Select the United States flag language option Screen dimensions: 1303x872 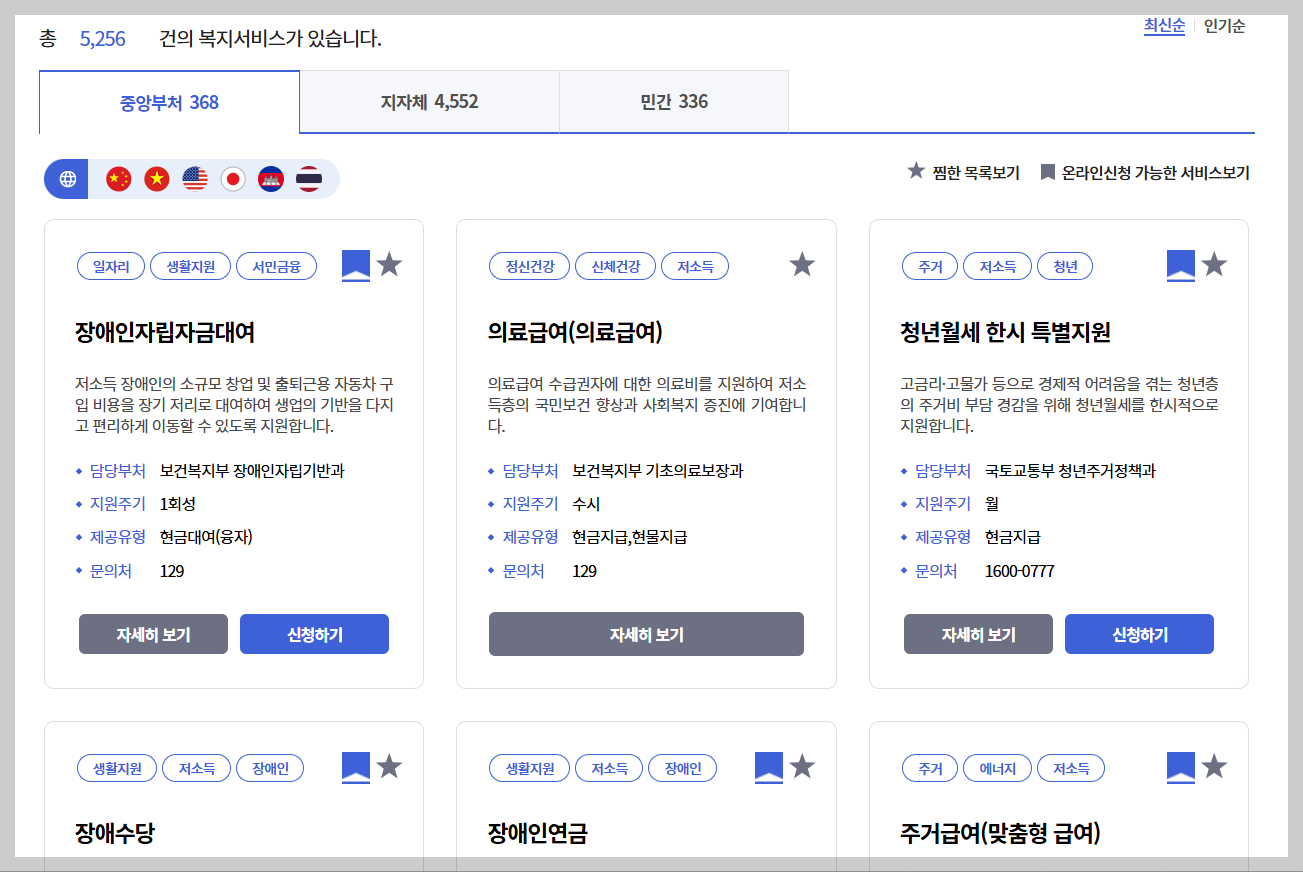195,179
